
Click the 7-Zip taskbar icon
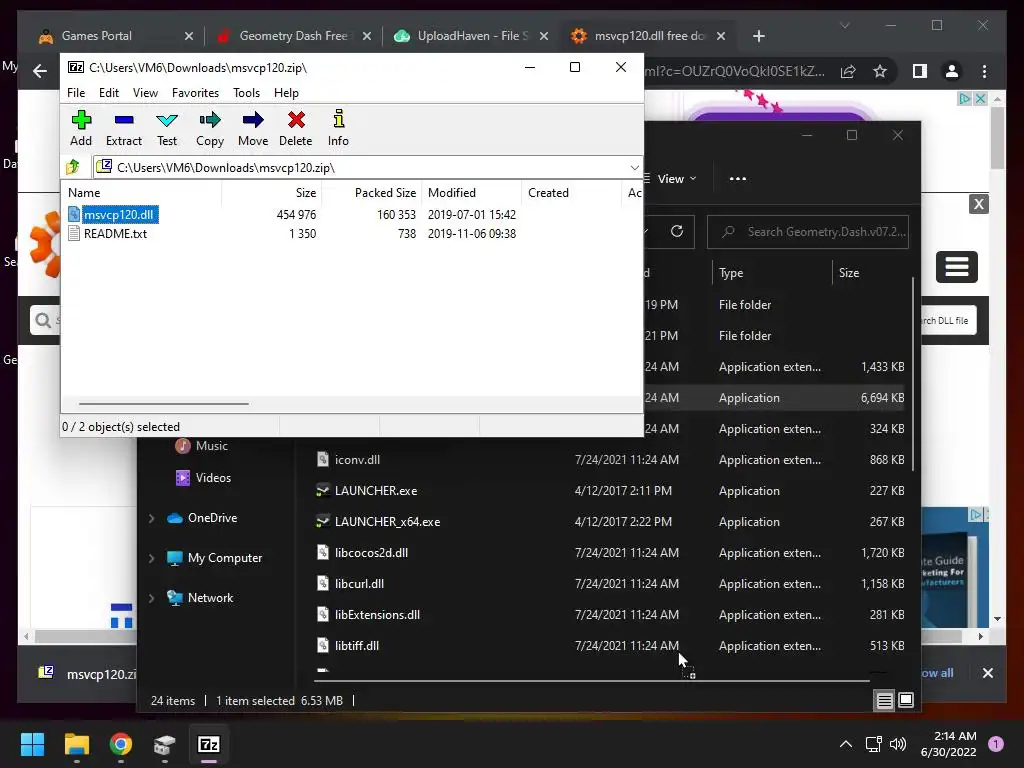click(209, 744)
